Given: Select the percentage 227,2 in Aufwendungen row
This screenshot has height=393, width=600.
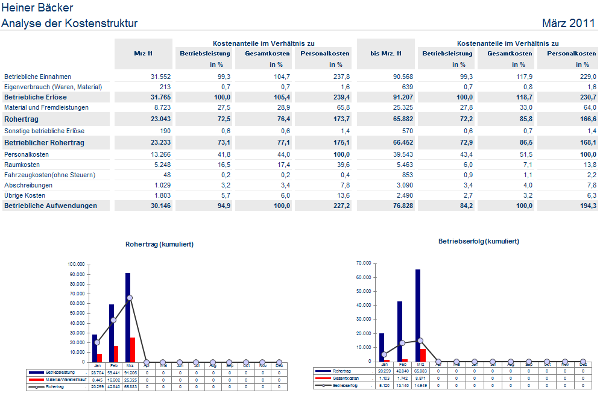Looking at the screenshot, I should (x=342, y=206).
